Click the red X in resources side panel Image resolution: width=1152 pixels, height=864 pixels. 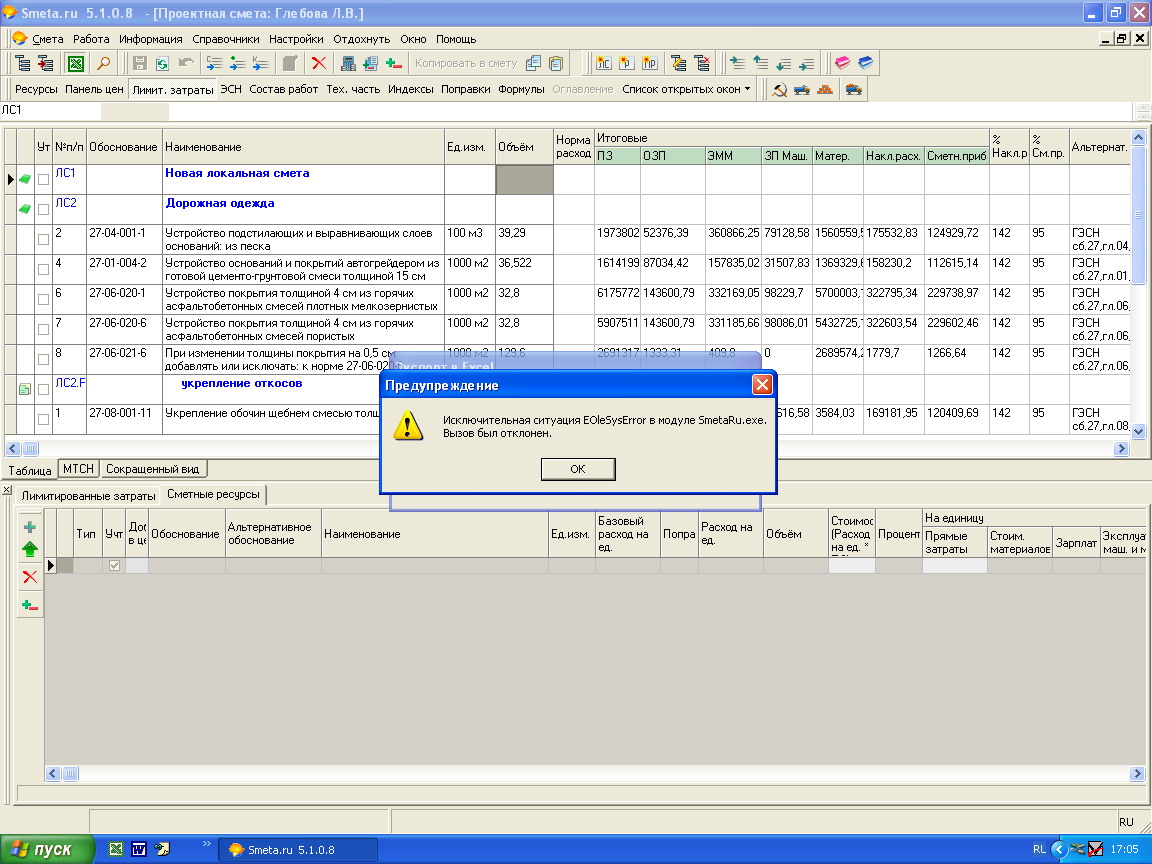click(30, 577)
